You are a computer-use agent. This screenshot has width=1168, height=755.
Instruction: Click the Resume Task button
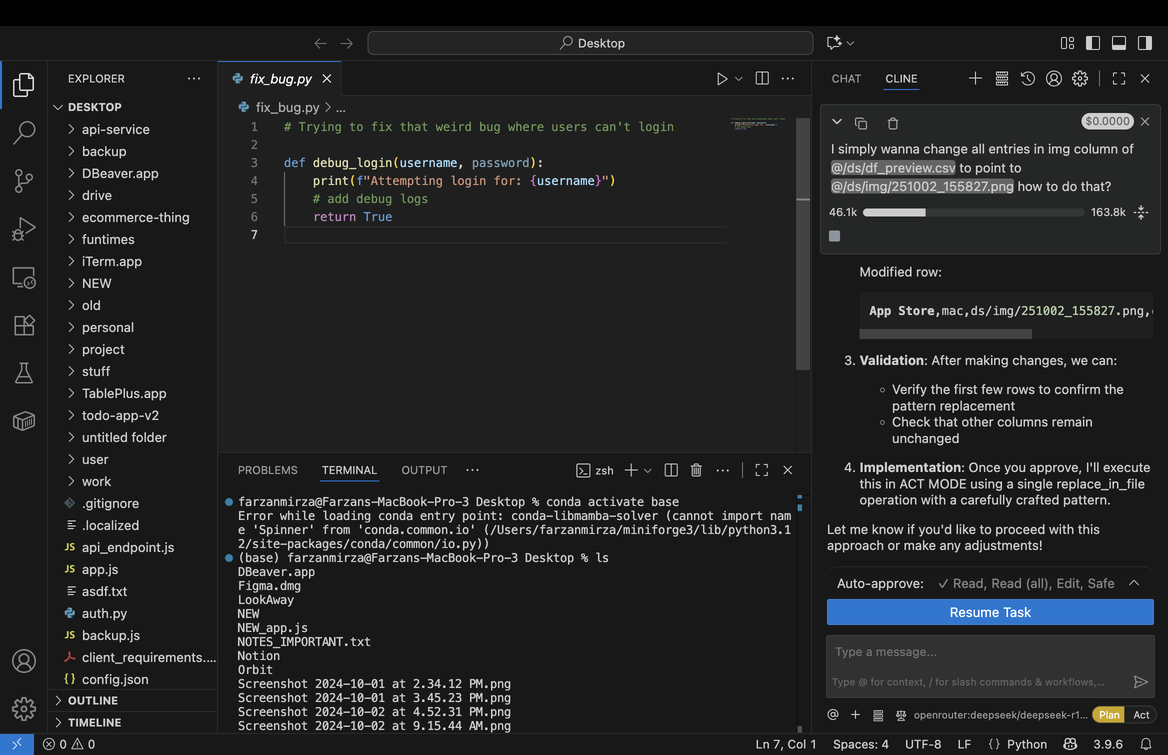point(990,612)
